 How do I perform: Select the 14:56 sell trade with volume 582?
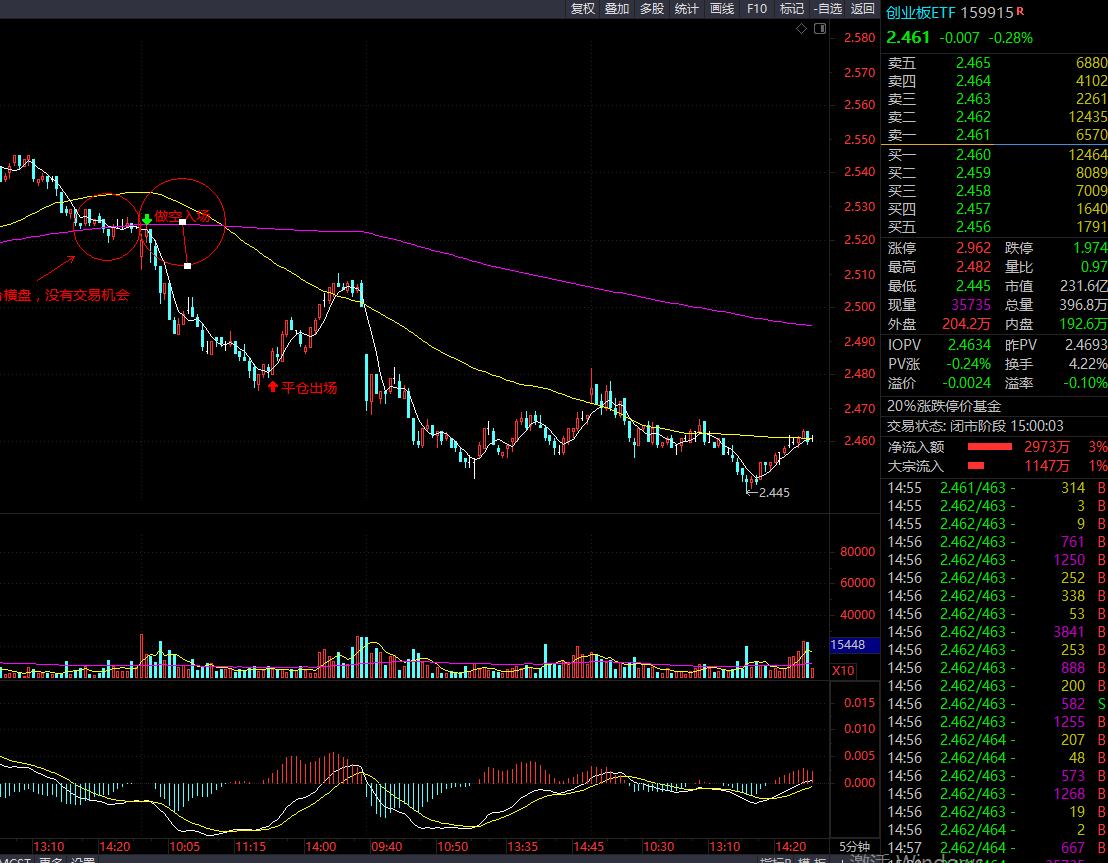[x=996, y=704]
